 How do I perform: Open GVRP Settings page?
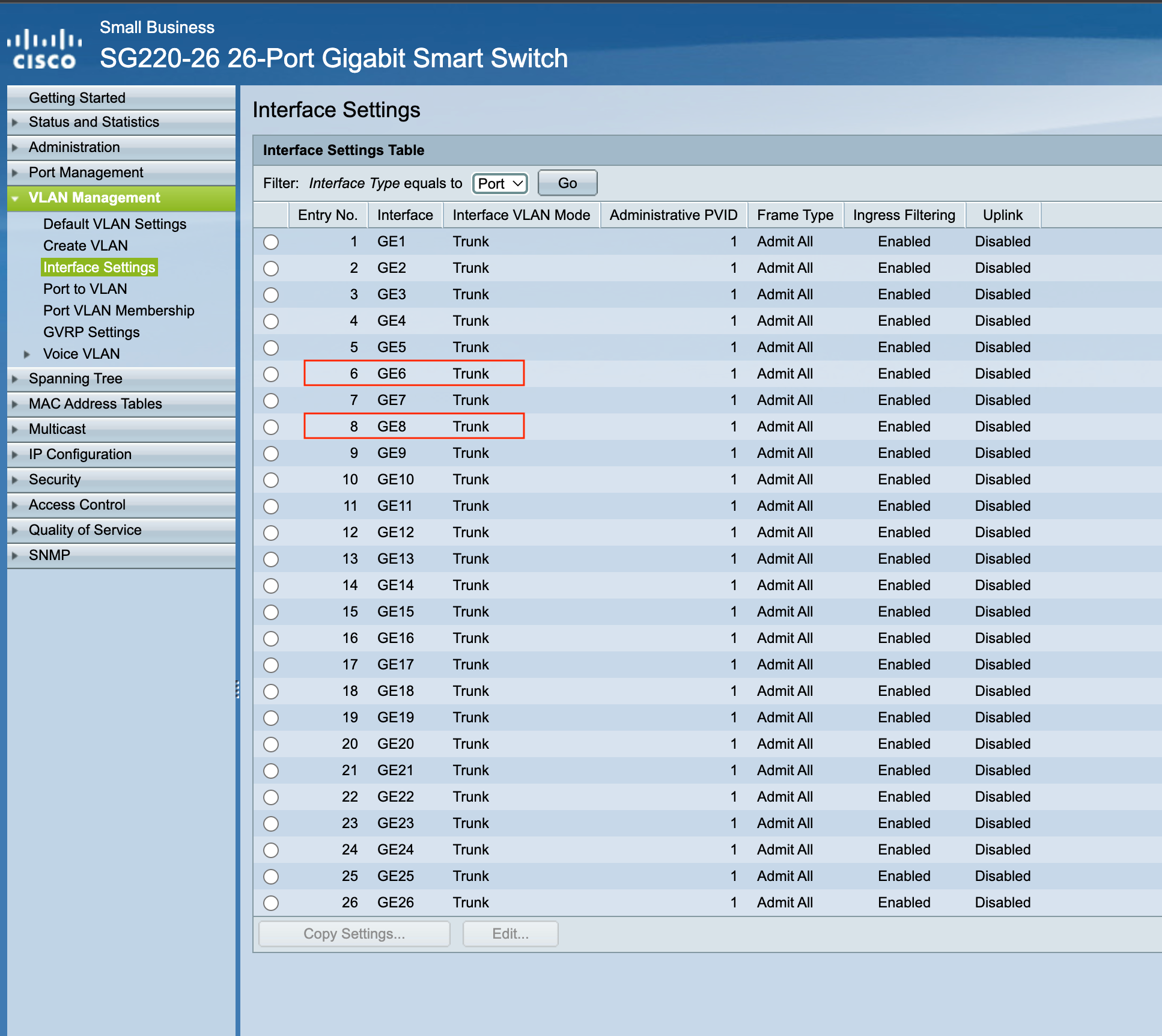point(91,332)
